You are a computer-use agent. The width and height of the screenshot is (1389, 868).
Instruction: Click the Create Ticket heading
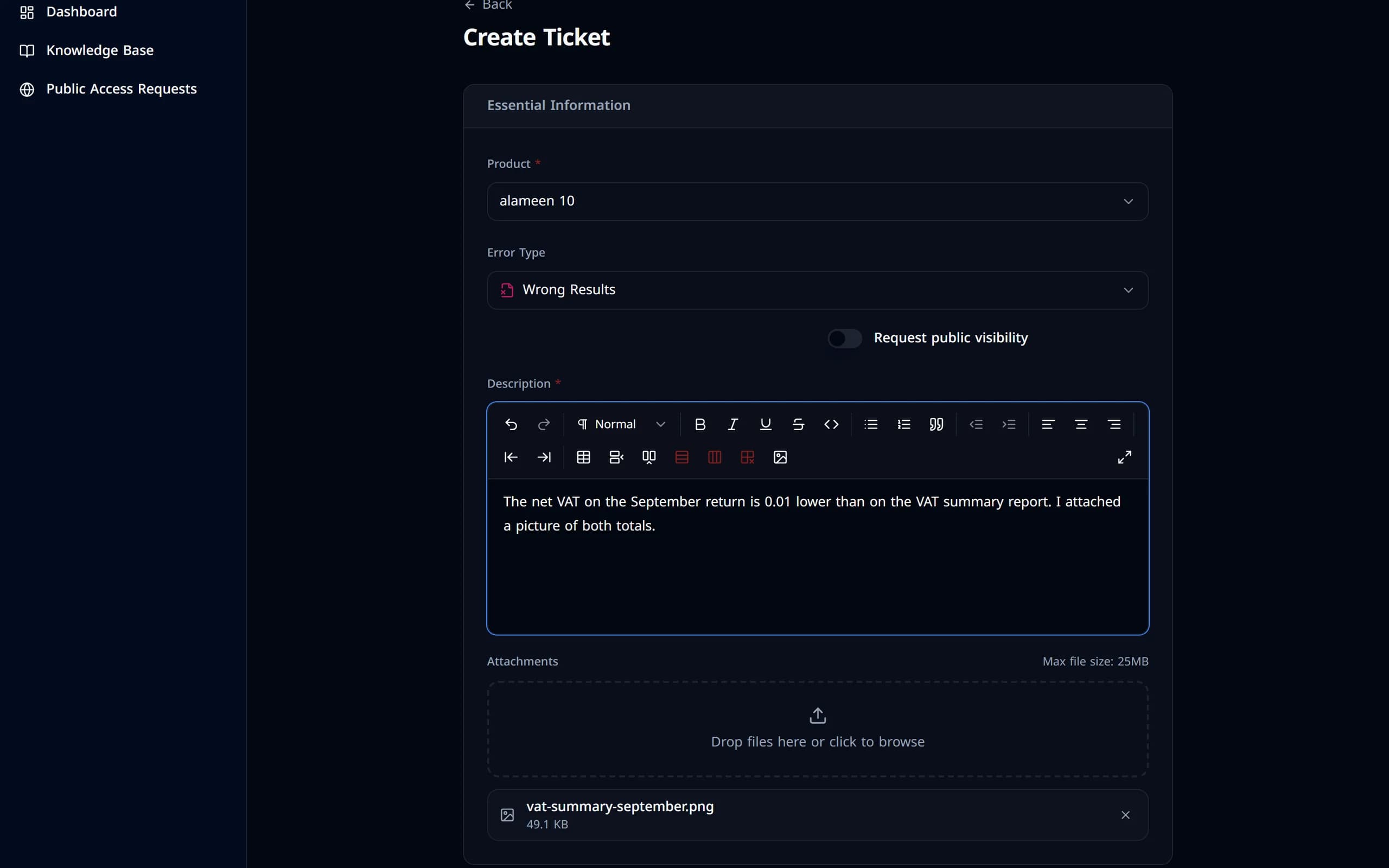coord(536,37)
